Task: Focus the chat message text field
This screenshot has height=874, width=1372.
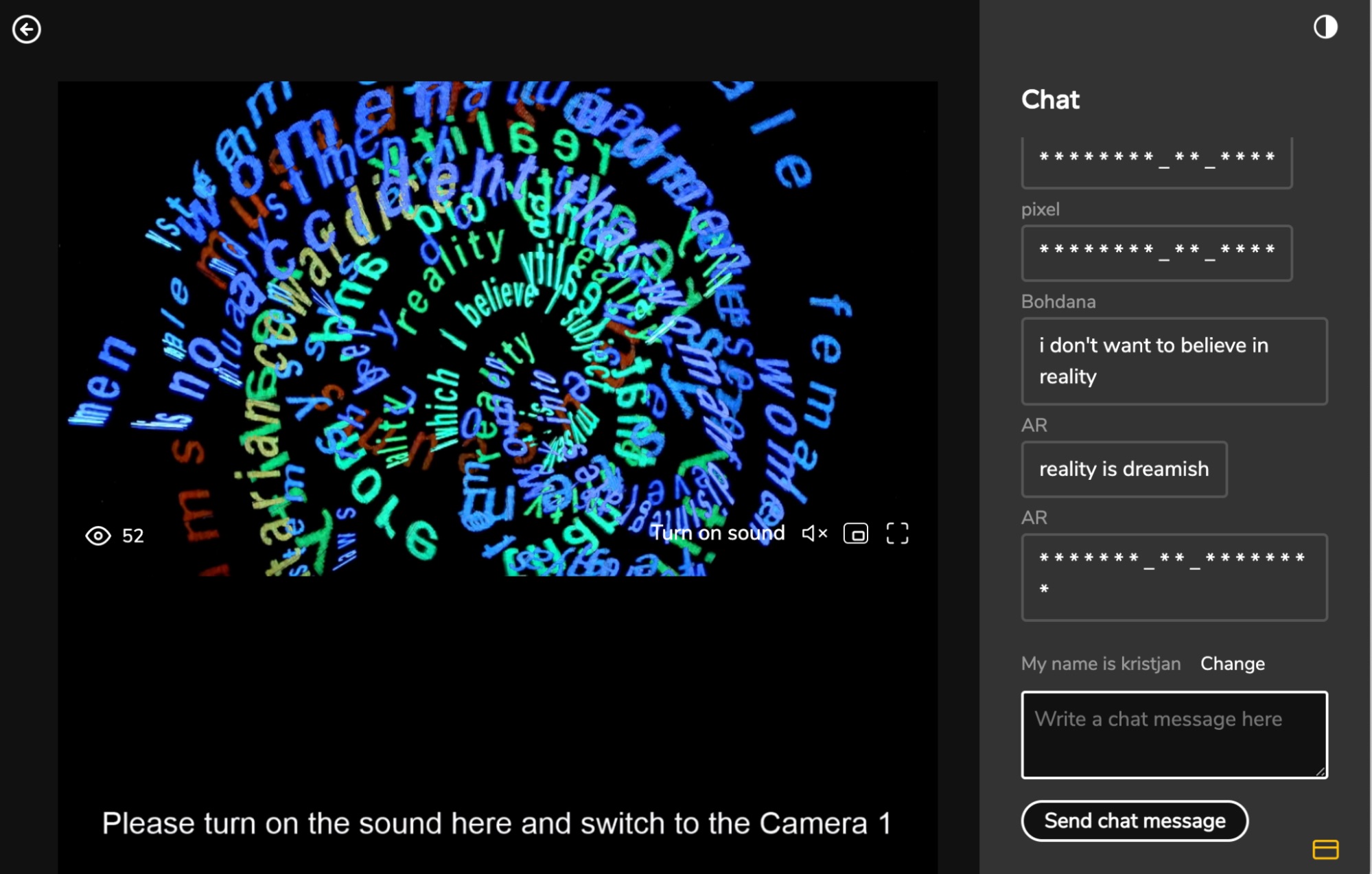Action: [x=1174, y=735]
